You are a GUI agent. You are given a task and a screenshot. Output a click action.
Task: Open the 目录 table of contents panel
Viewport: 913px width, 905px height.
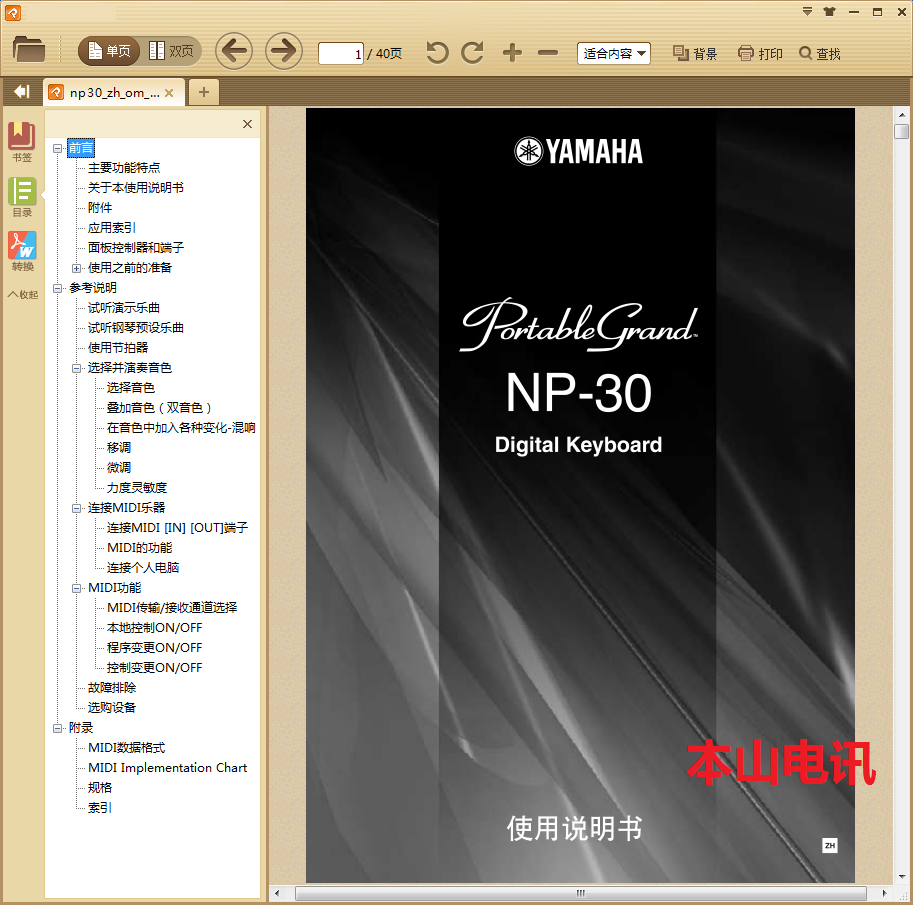pyautogui.click(x=22, y=197)
